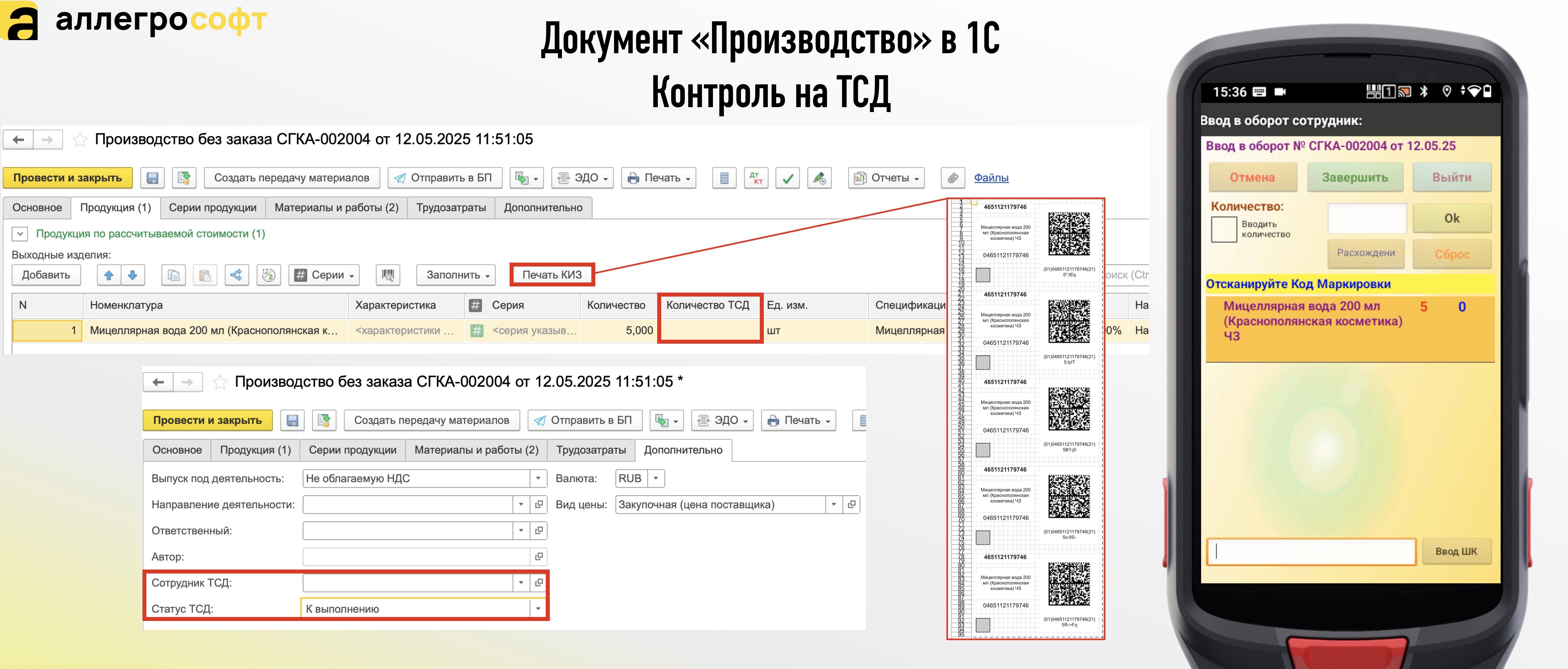Click the green checkmark toolbar icon
The width and height of the screenshot is (1568, 669).
(x=788, y=178)
